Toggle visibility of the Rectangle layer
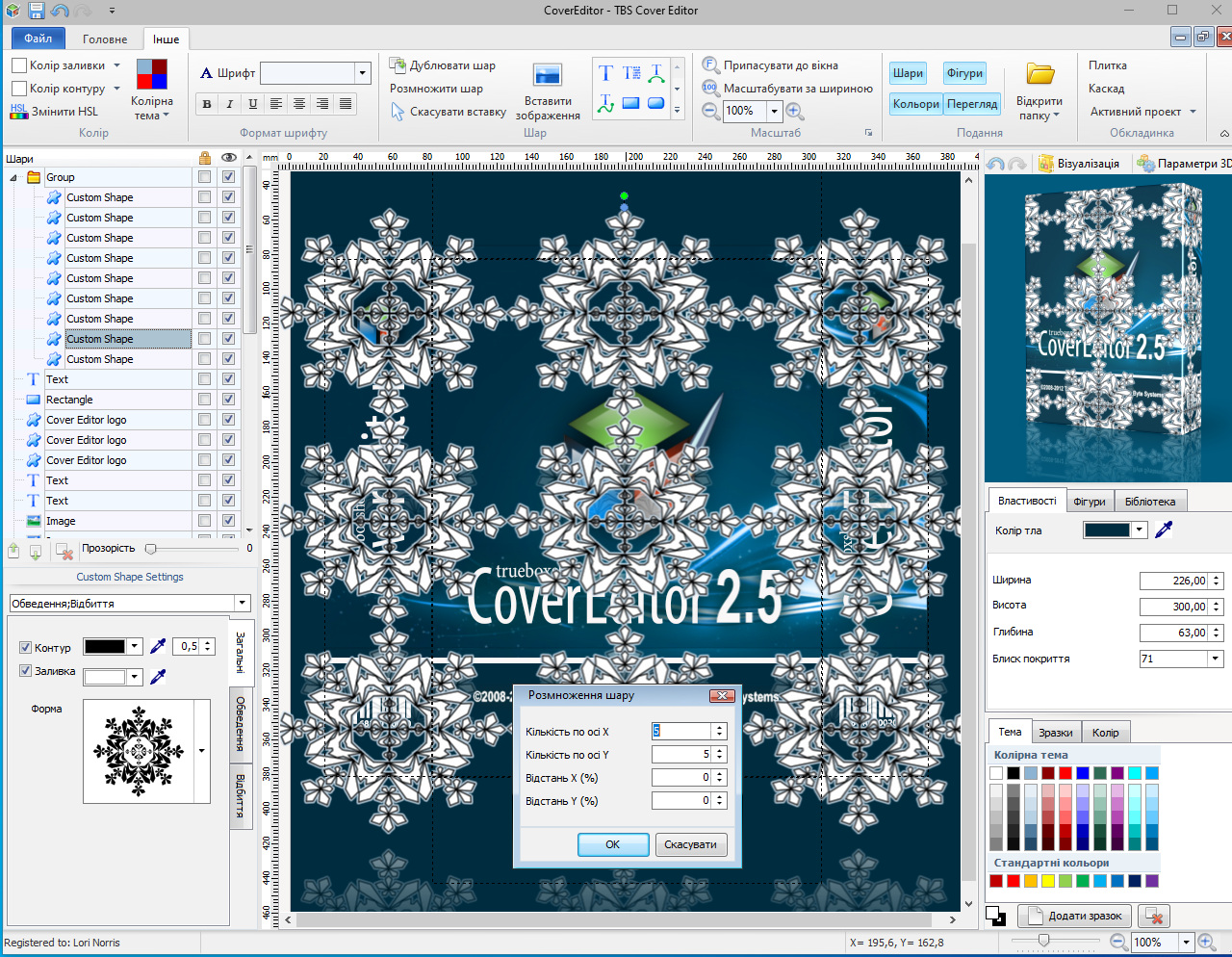Viewport: 1232px width, 957px height. [x=228, y=400]
